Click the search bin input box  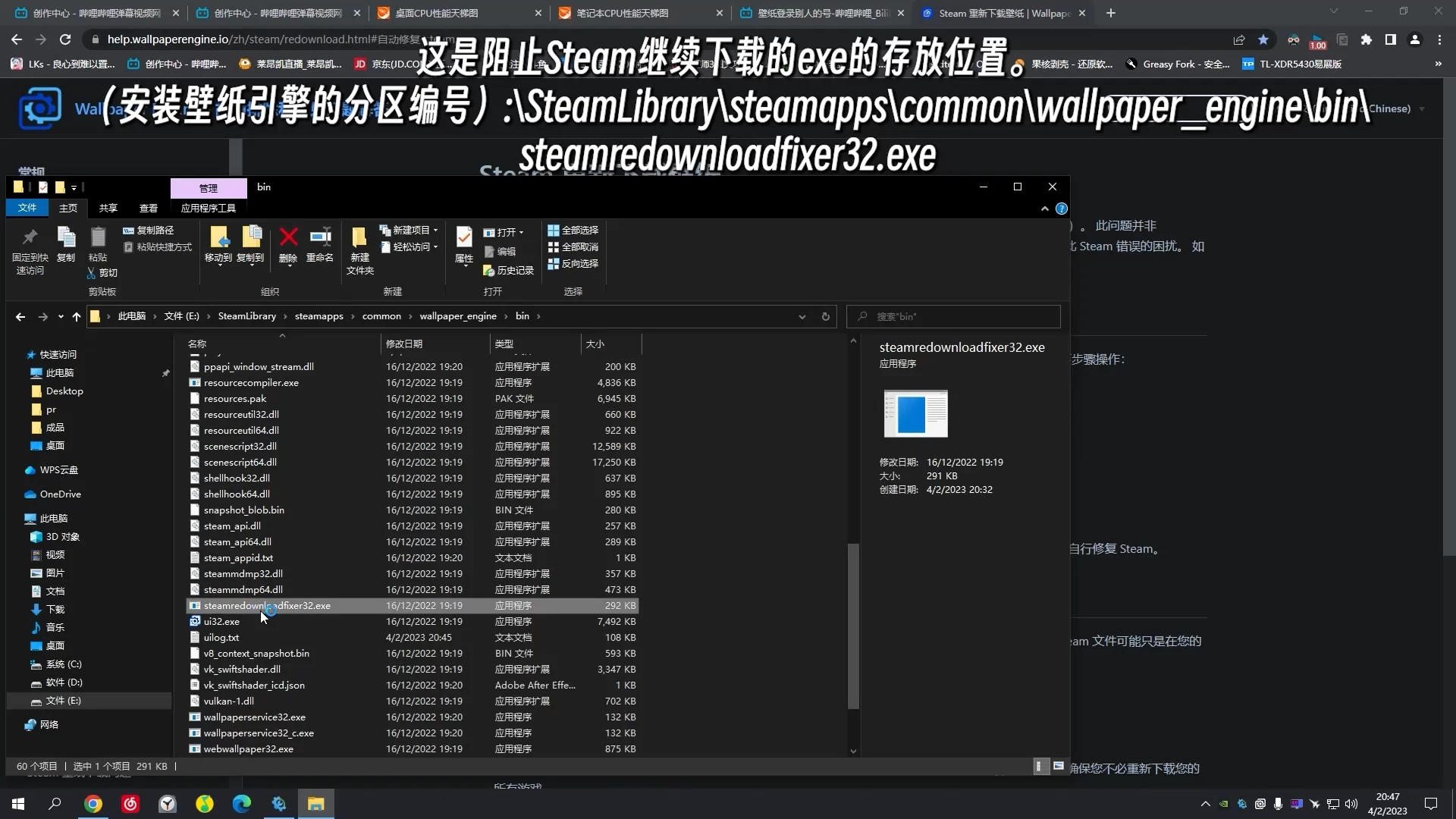pos(953,317)
